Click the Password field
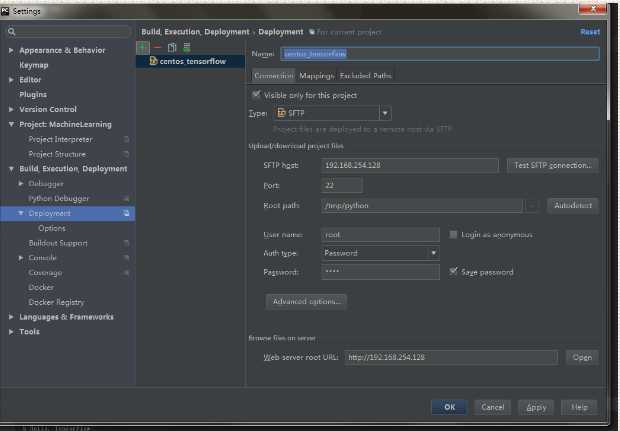 tap(380, 272)
